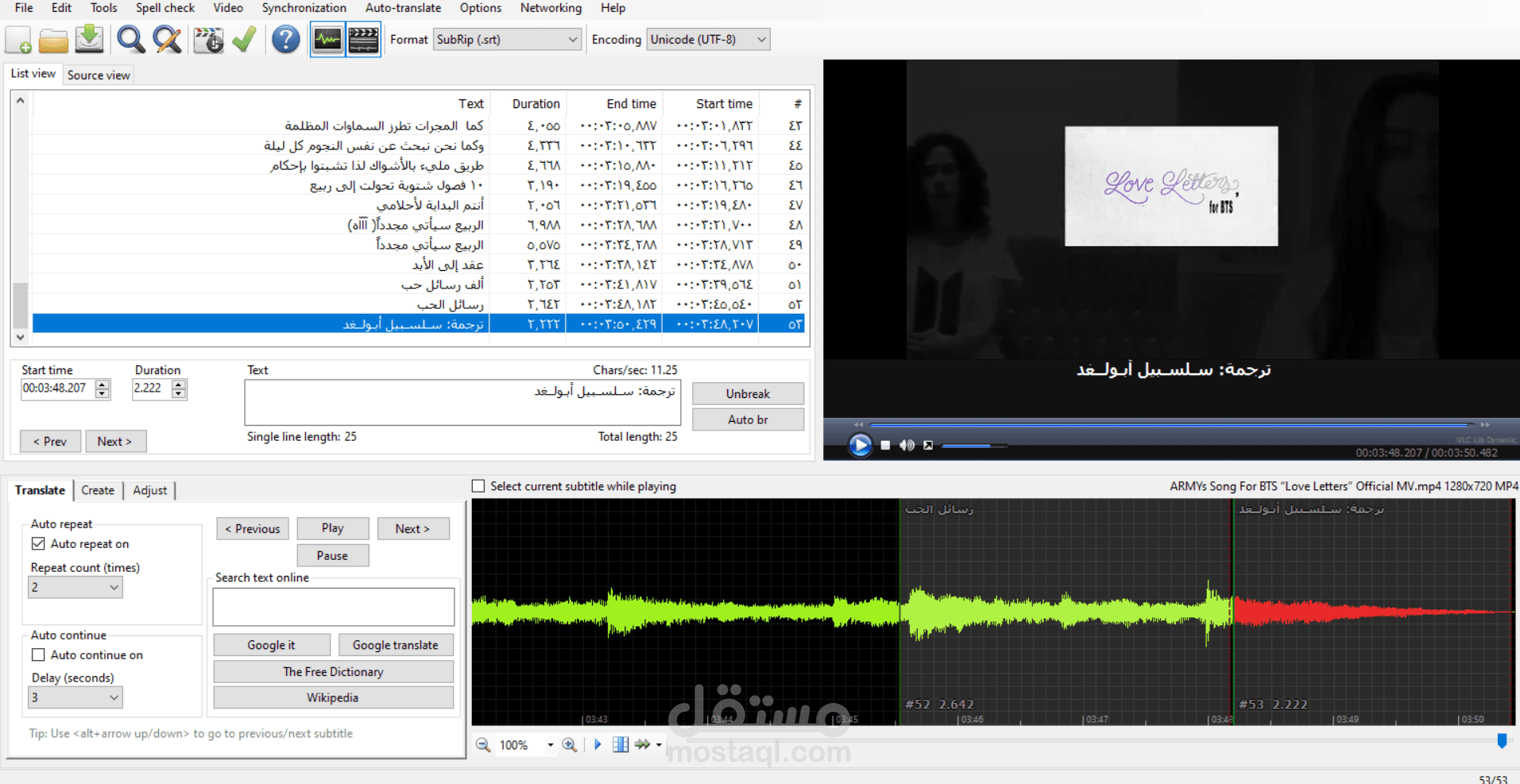Click rewind icon above video seek bar
This screenshot has width=1520, height=784.
858,424
